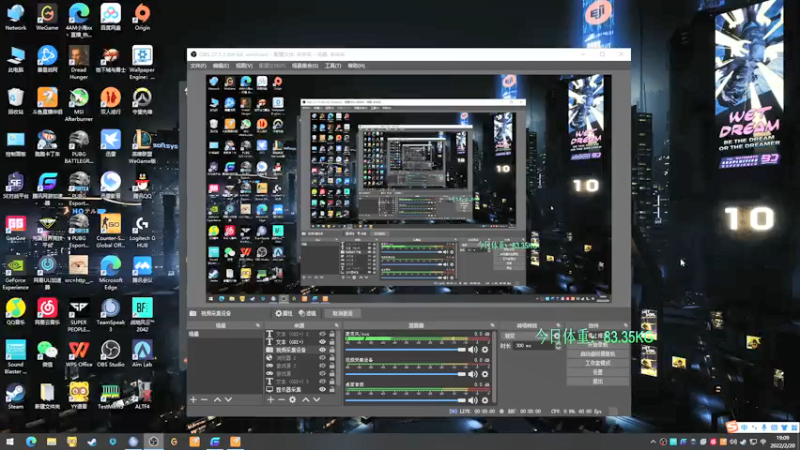Image resolution: width=800 pixels, height=450 pixels.
Task: Click the 退出 button in controls panel
Action: [x=597, y=380]
